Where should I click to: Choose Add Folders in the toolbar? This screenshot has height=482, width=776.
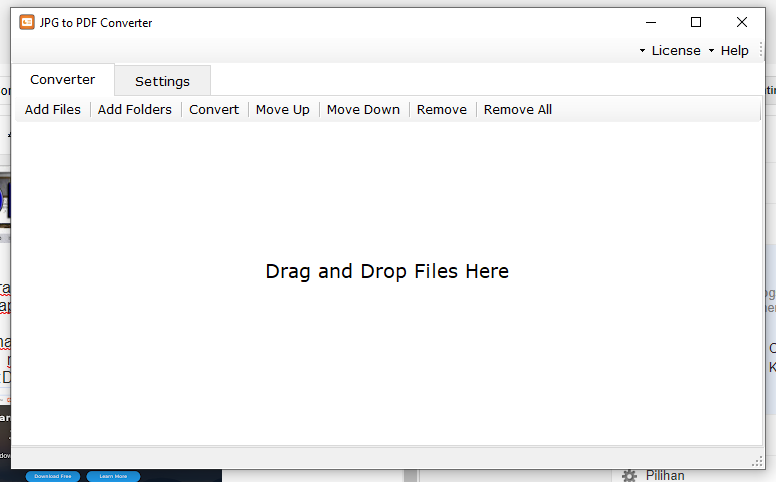coord(135,109)
